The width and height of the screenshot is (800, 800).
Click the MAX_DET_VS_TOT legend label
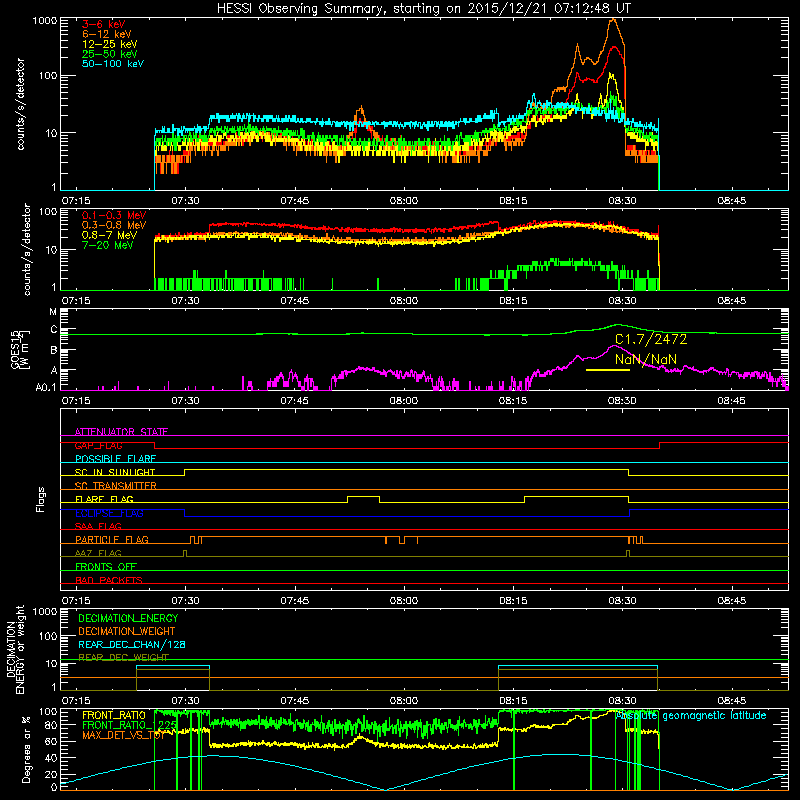[x=123, y=735]
